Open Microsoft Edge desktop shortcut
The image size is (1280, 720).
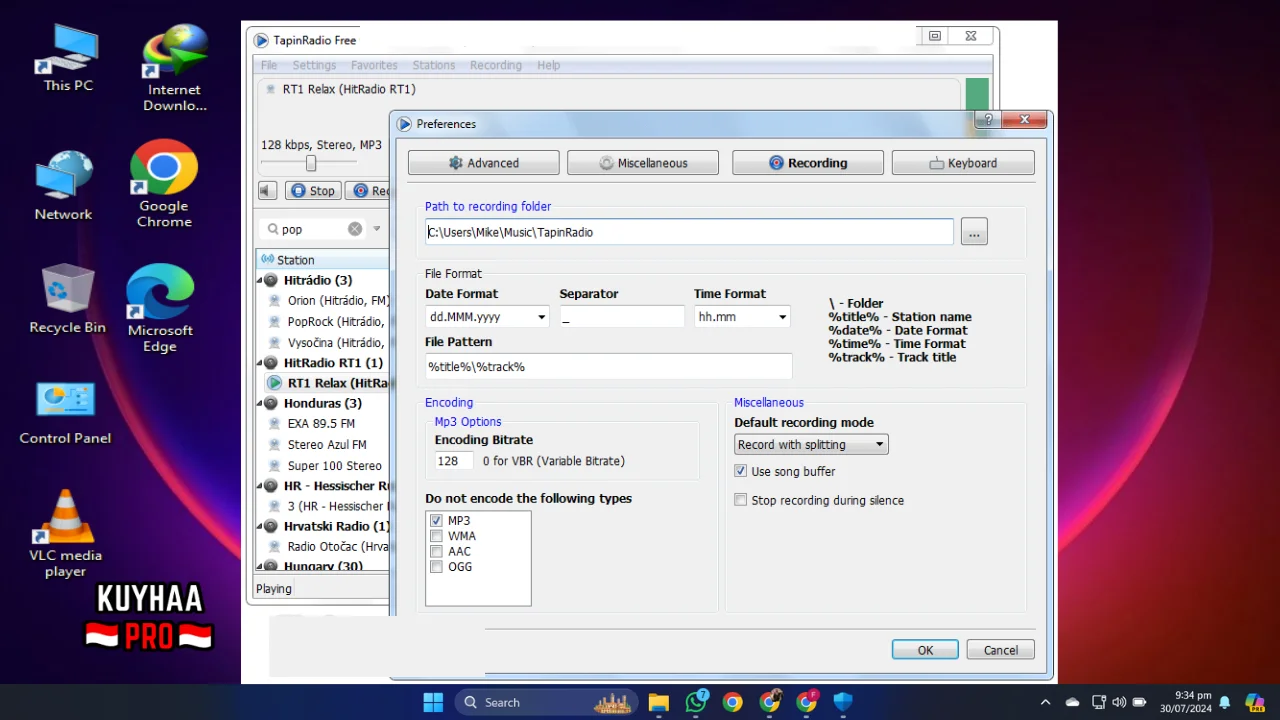coord(160,308)
